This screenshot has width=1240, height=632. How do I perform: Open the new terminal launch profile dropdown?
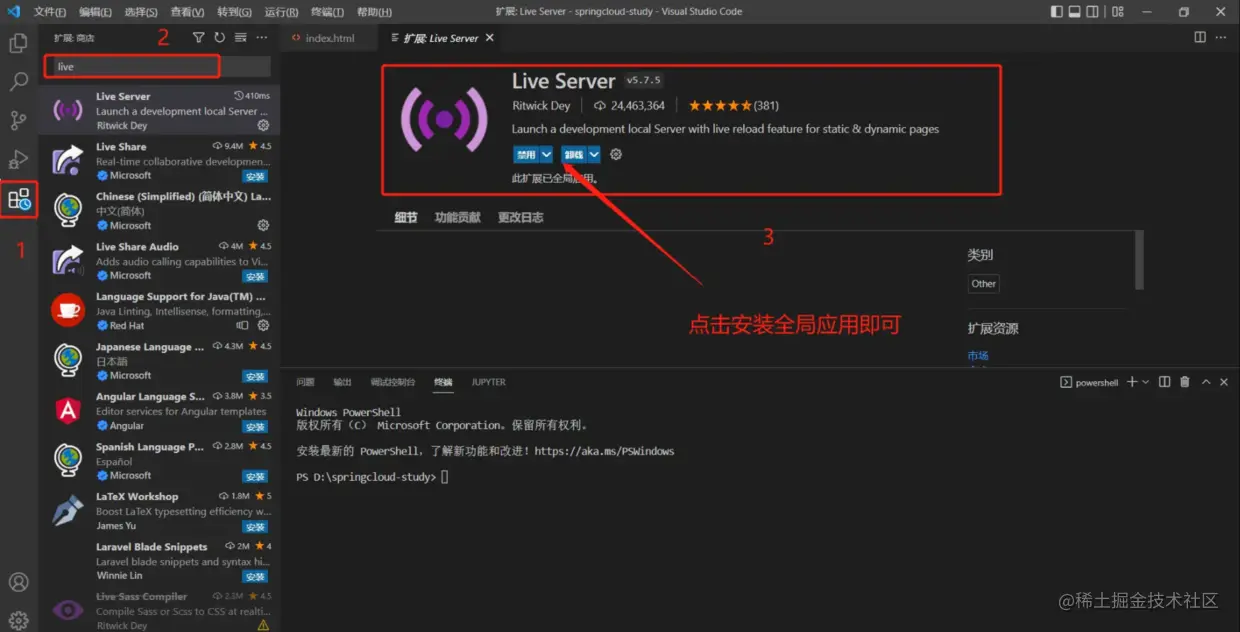(x=1146, y=382)
